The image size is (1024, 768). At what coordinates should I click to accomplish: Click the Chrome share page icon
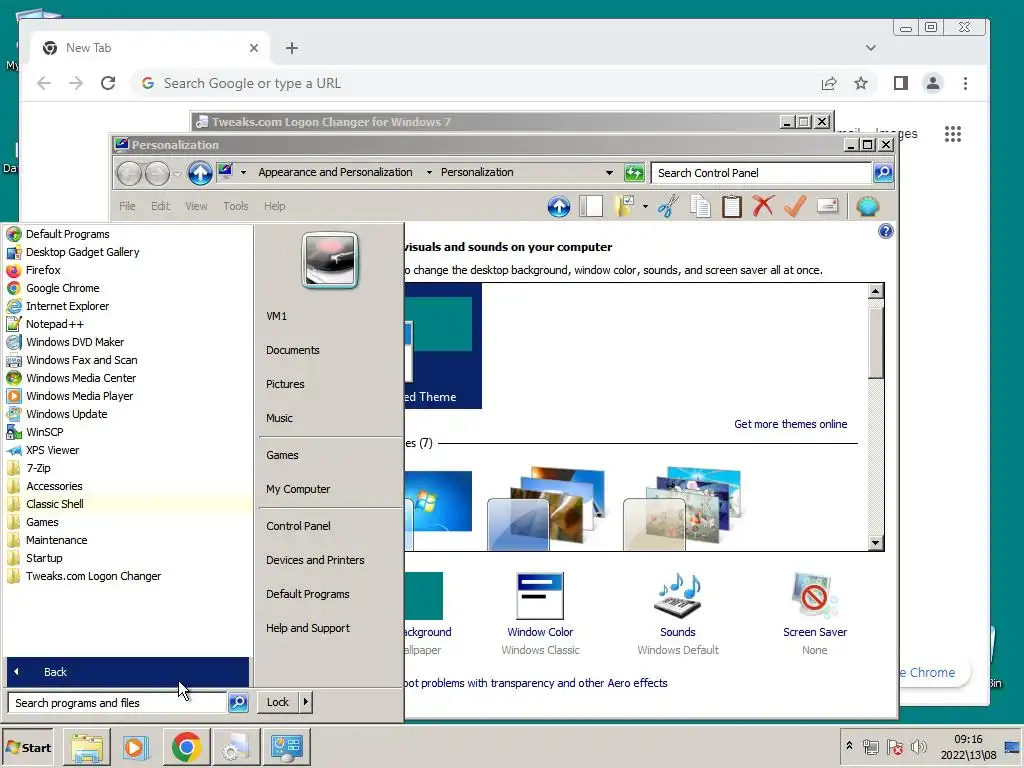coord(829,83)
